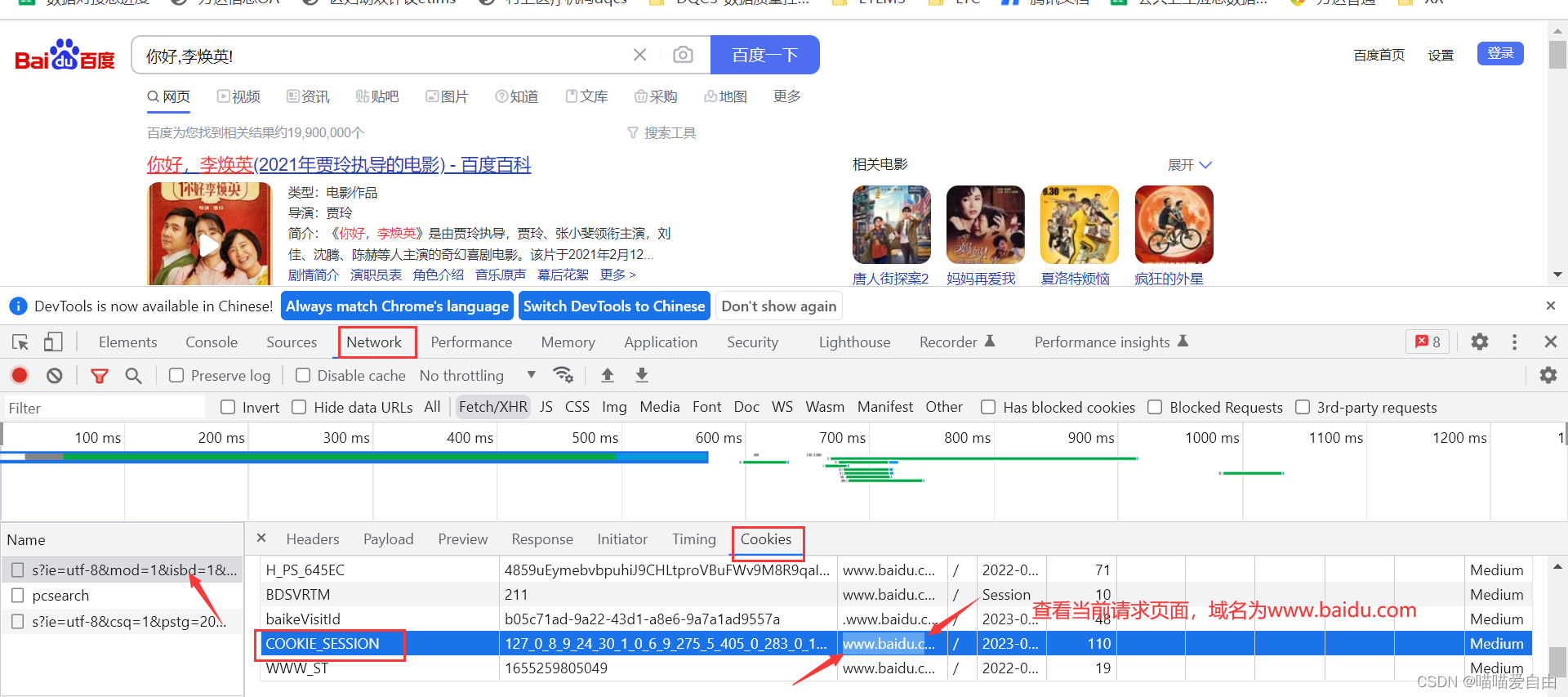Clear the Baidu search box text
The height and width of the screenshot is (697, 1568).
coord(639,55)
